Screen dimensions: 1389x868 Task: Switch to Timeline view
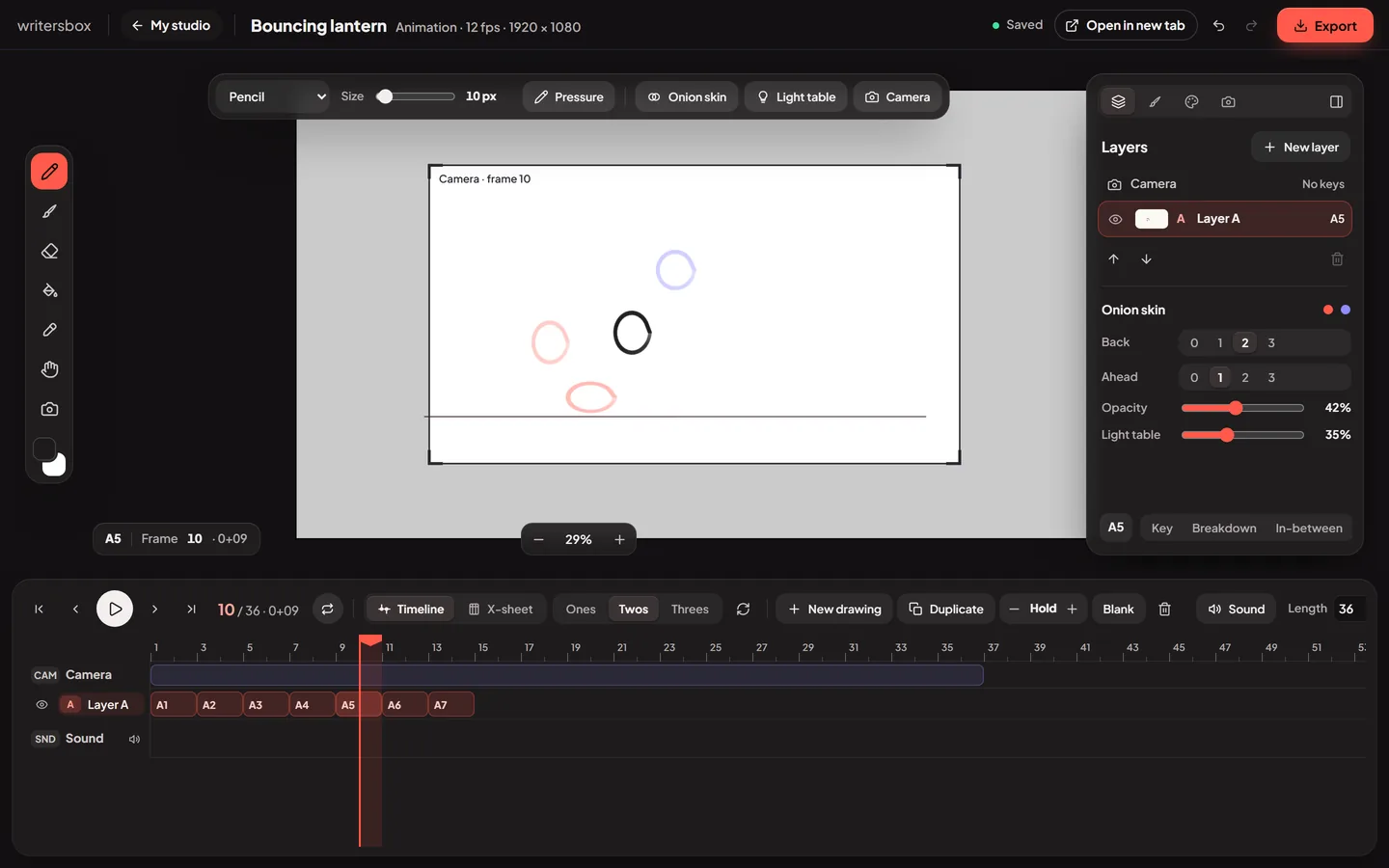411,609
